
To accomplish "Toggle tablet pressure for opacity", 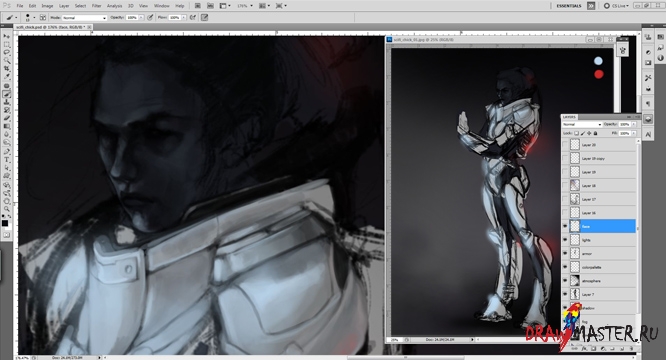I will tap(150, 18).
